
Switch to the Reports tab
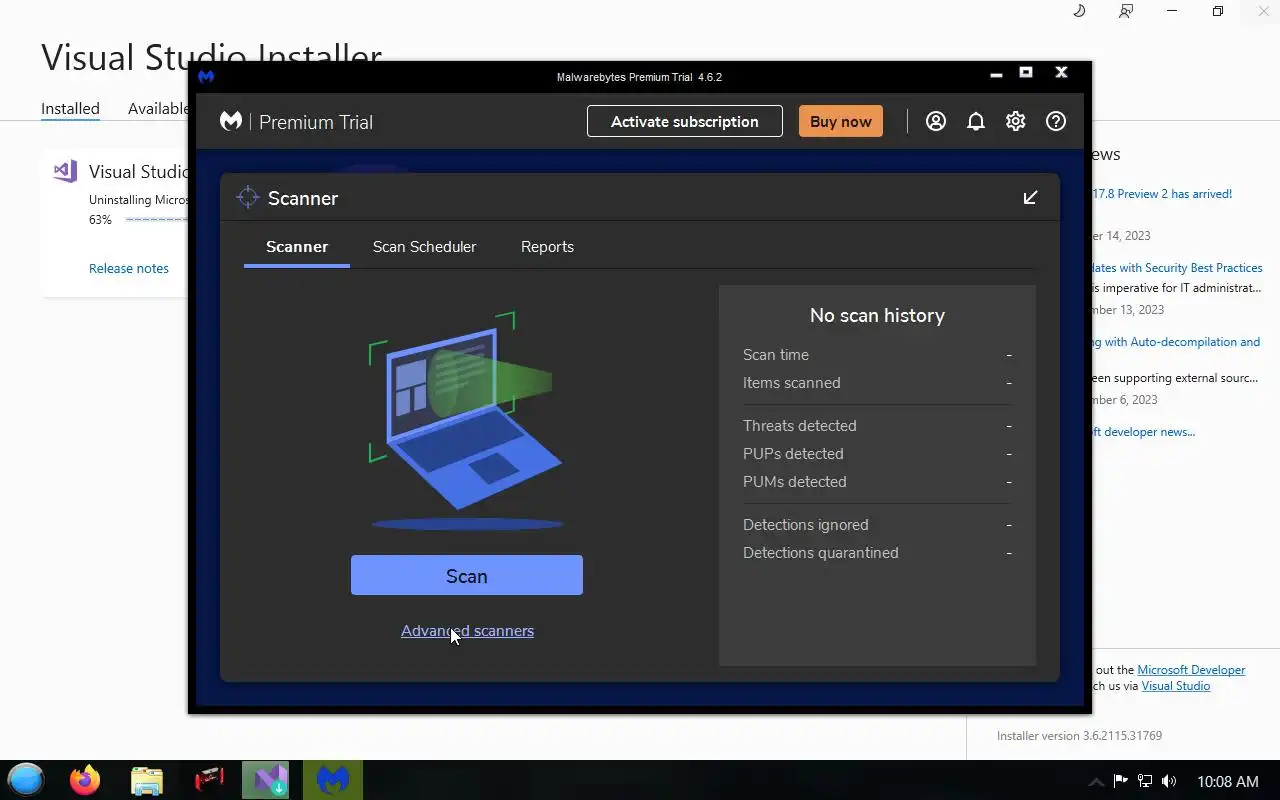547,246
